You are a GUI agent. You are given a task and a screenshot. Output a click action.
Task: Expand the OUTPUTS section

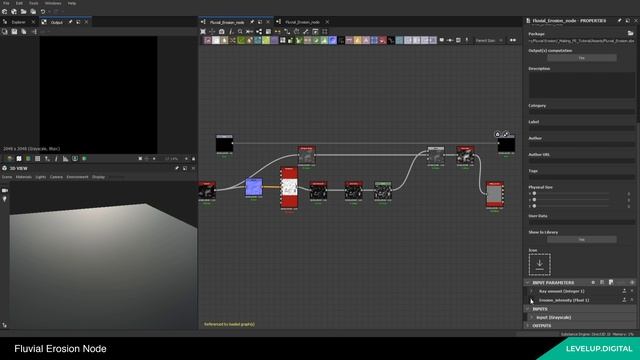(528, 326)
